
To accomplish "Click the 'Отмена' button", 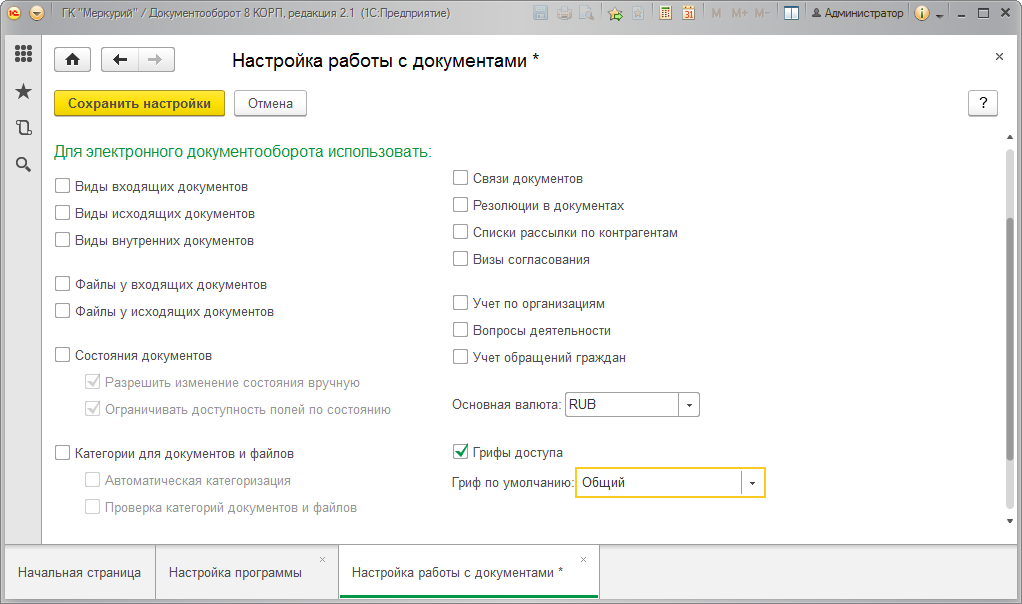I will (270, 103).
